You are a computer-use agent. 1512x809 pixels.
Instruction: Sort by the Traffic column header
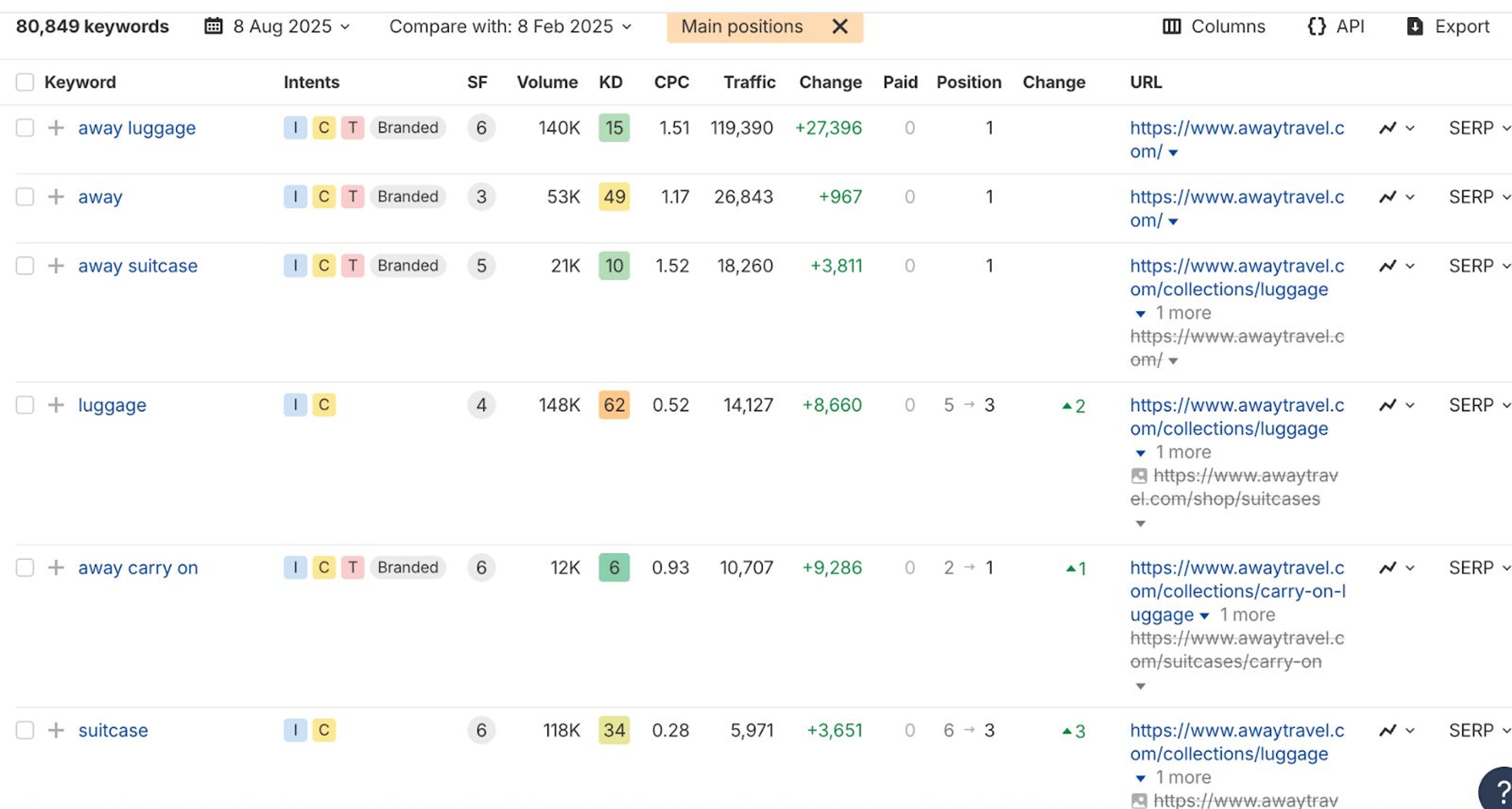749,82
